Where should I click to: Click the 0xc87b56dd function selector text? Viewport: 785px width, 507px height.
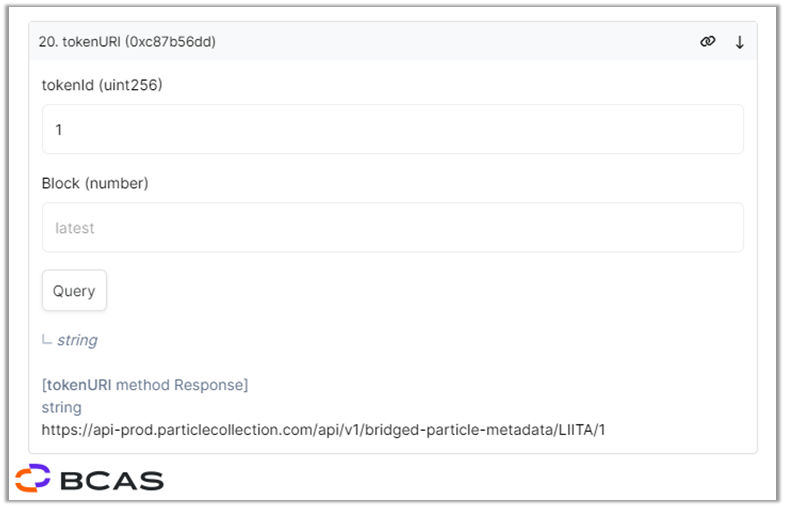(x=170, y=42)
